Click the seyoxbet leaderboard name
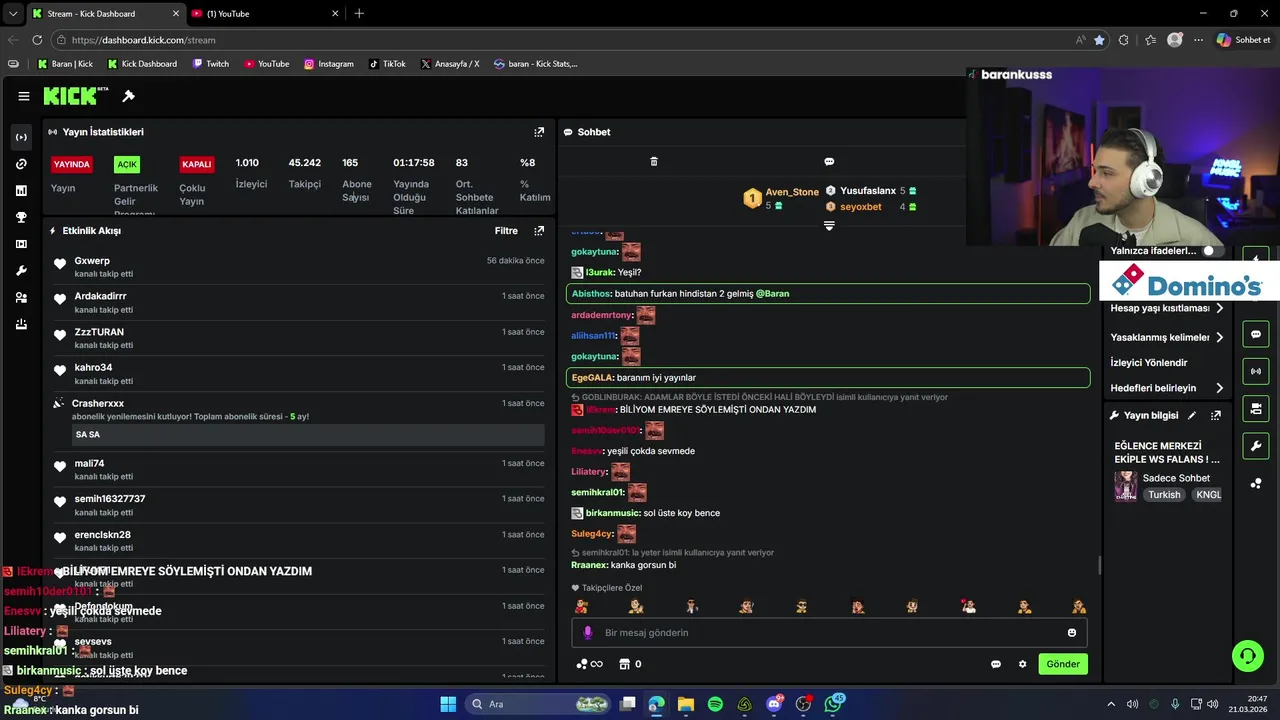Screen dimensions: 1280x720 tap(860, 207)
